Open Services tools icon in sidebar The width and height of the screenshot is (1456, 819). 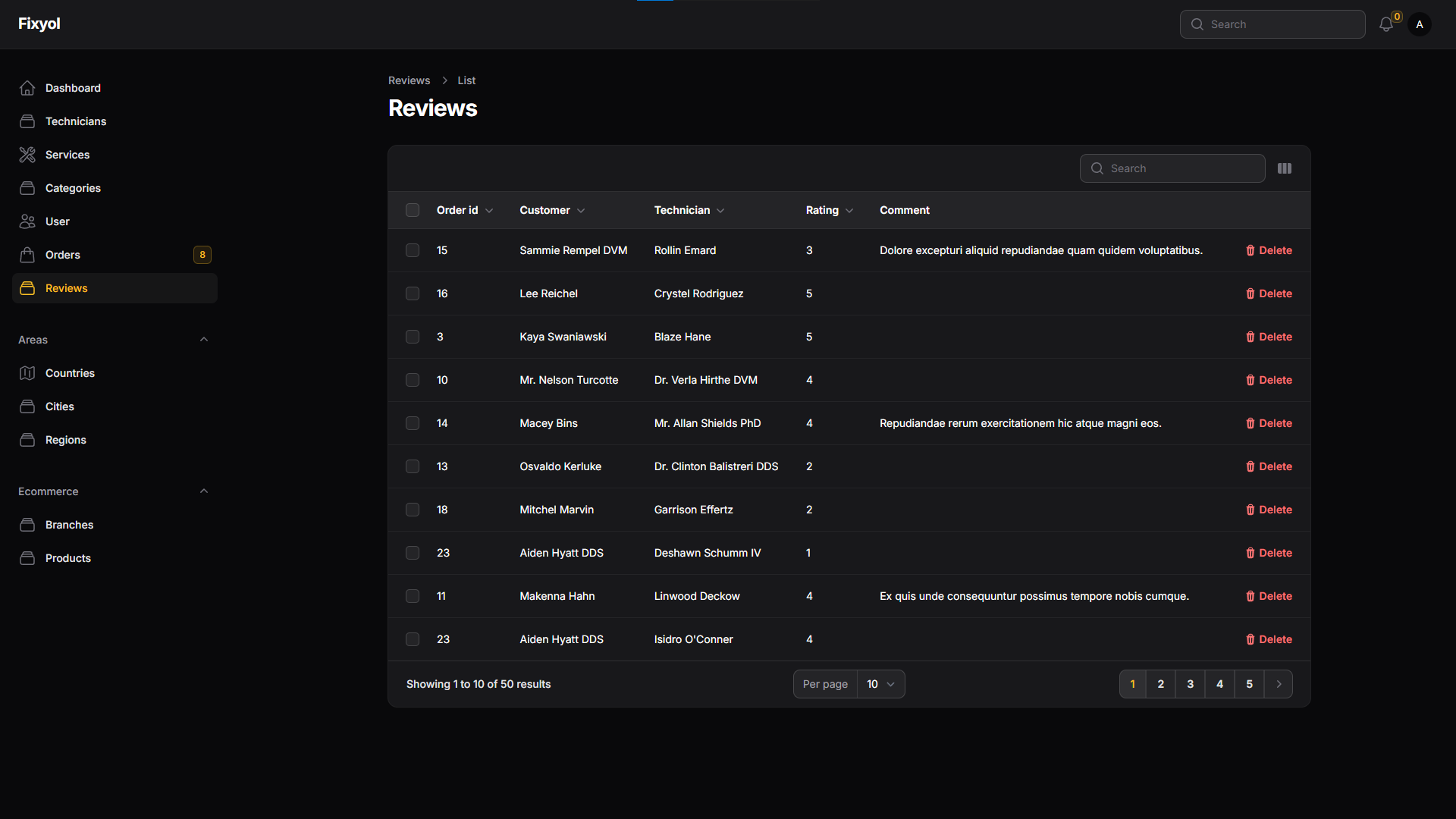[x=27, y=155]
